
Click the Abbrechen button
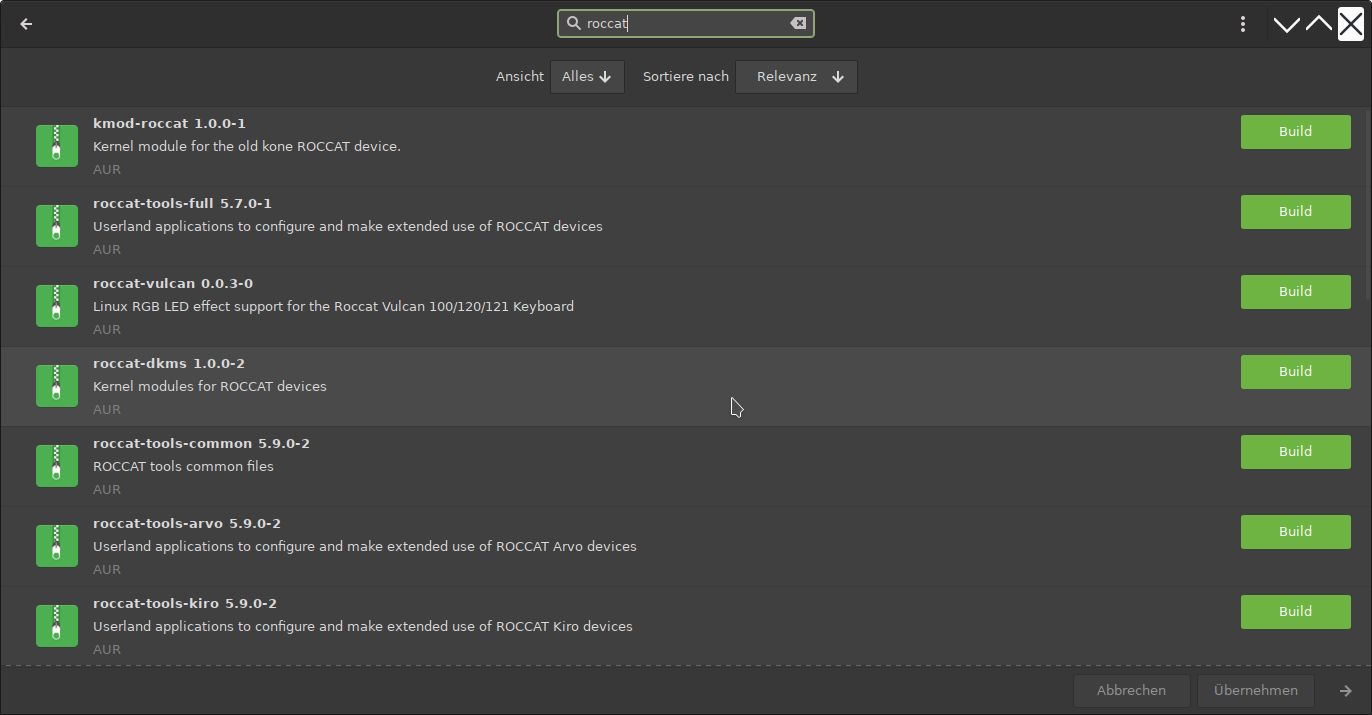pyautogui.click(x=1131, y=690)
